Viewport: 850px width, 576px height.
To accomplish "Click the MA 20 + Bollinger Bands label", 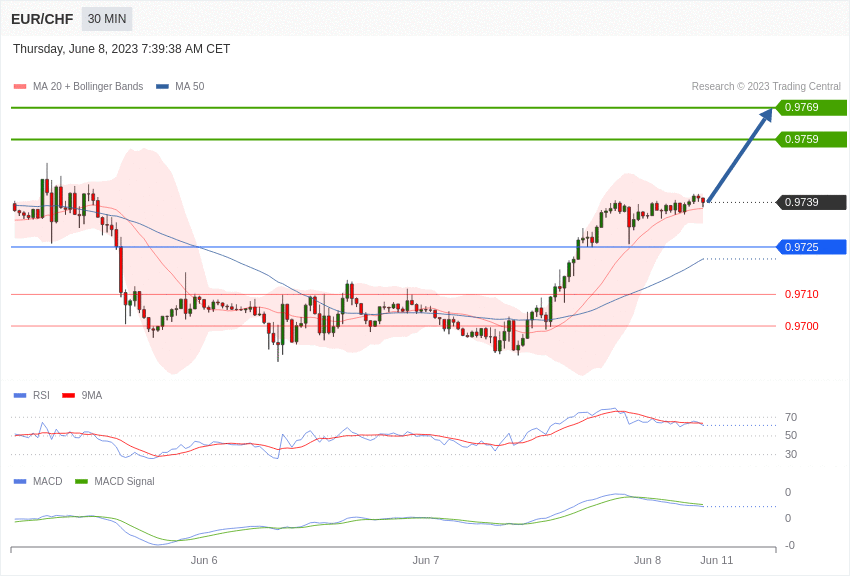I will 88,86.
